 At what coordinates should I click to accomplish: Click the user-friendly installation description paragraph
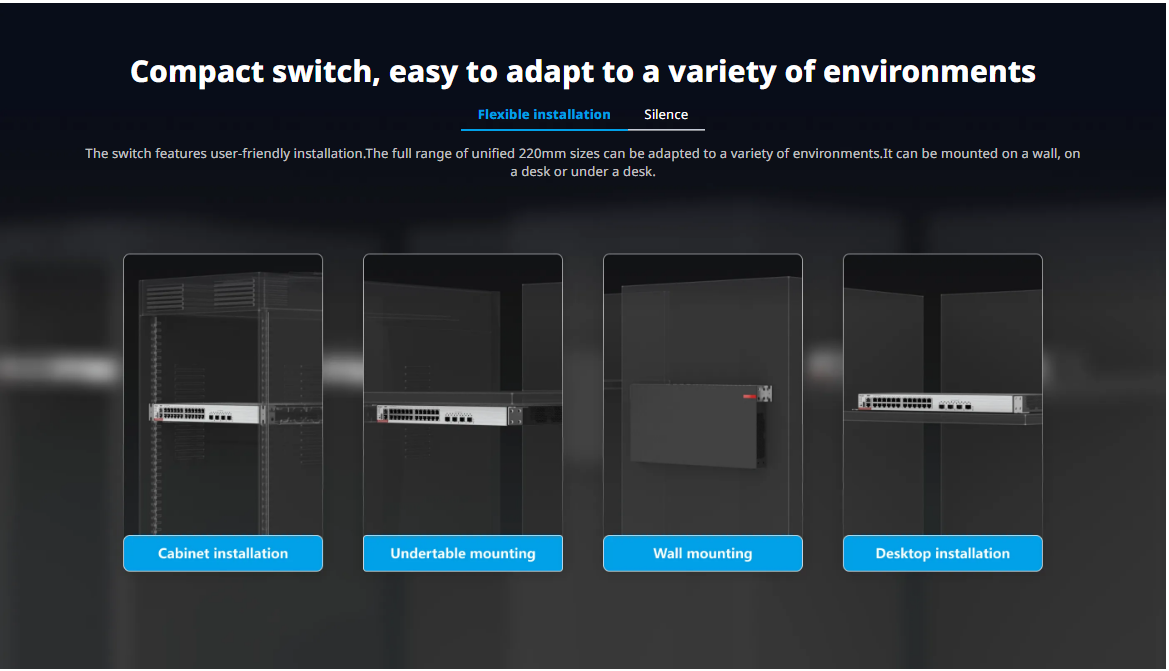583,163
